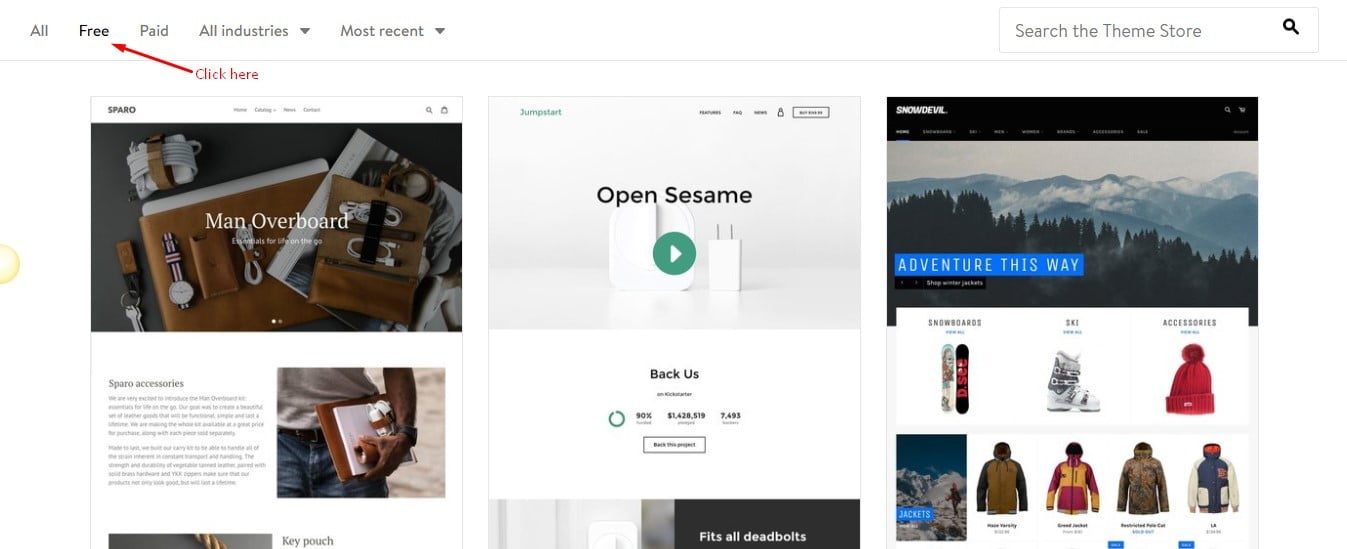
Task: Click the snowboard product image
Action: click(955, 378)
